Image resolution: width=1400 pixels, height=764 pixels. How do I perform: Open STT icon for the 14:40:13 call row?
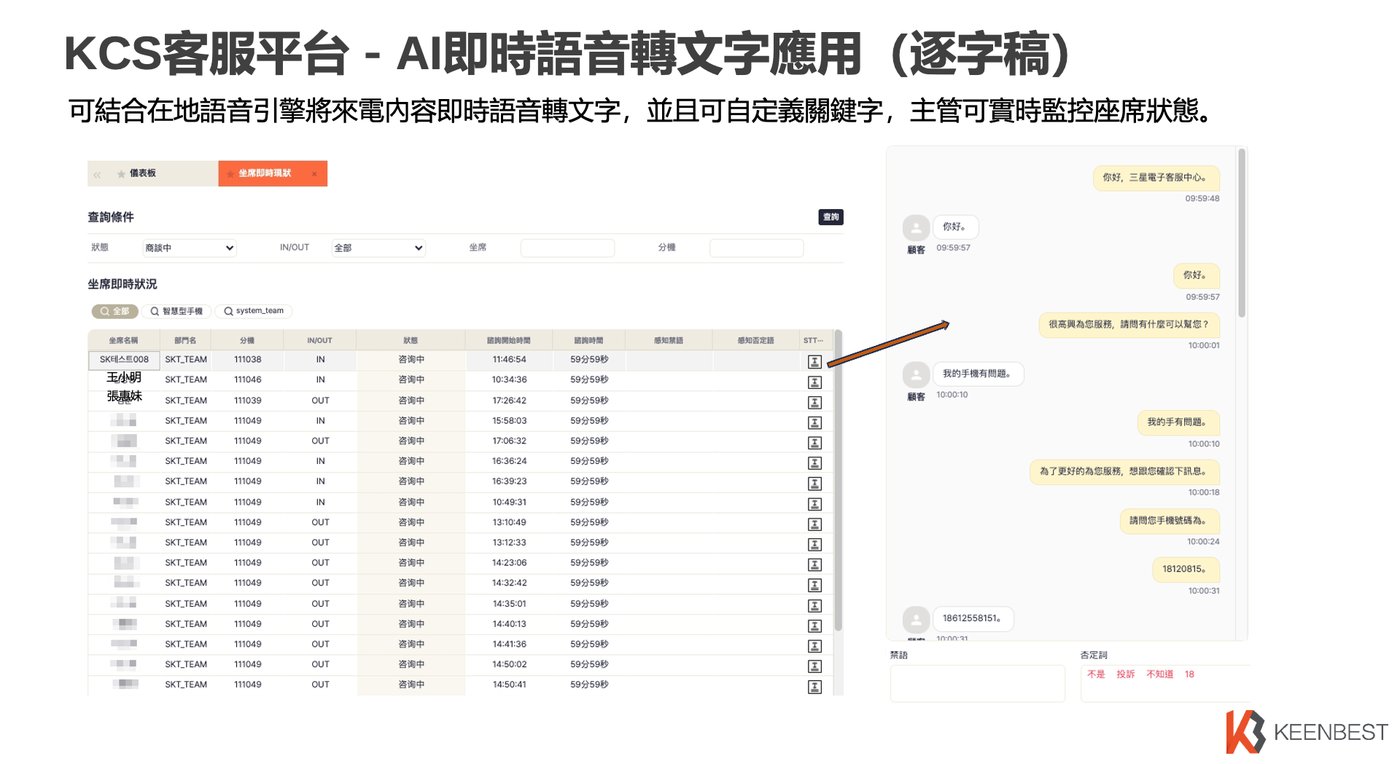(814, 625)
